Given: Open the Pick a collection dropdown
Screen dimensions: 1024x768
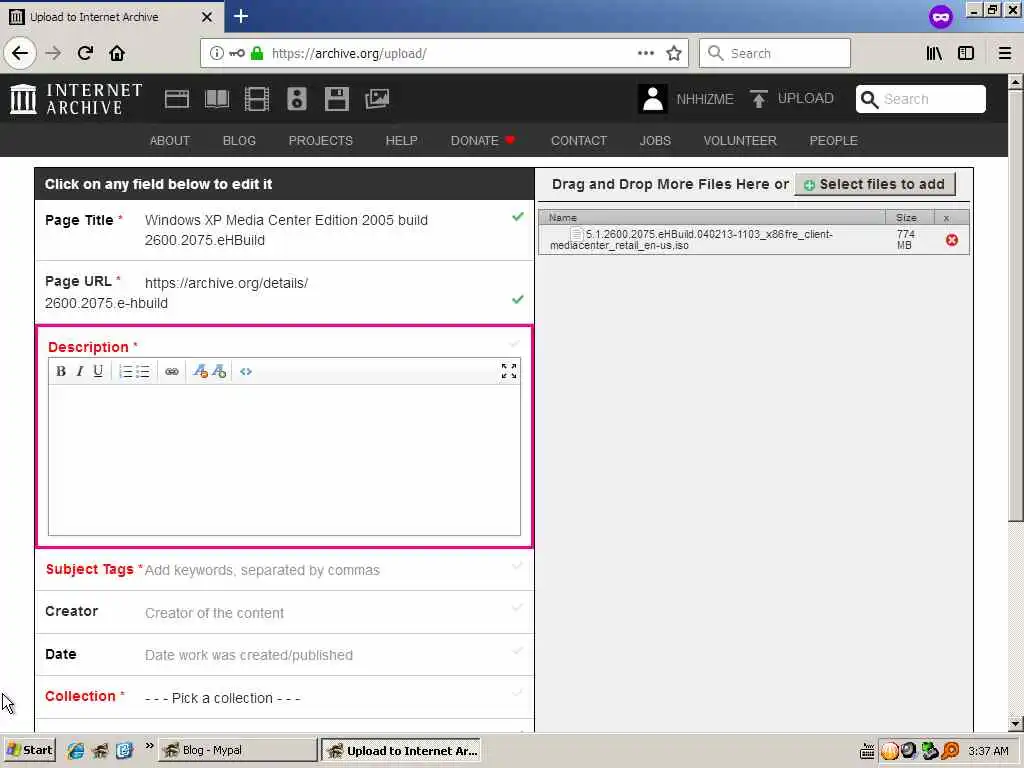Looking at the screenshot, I should [x=223, y=698].
